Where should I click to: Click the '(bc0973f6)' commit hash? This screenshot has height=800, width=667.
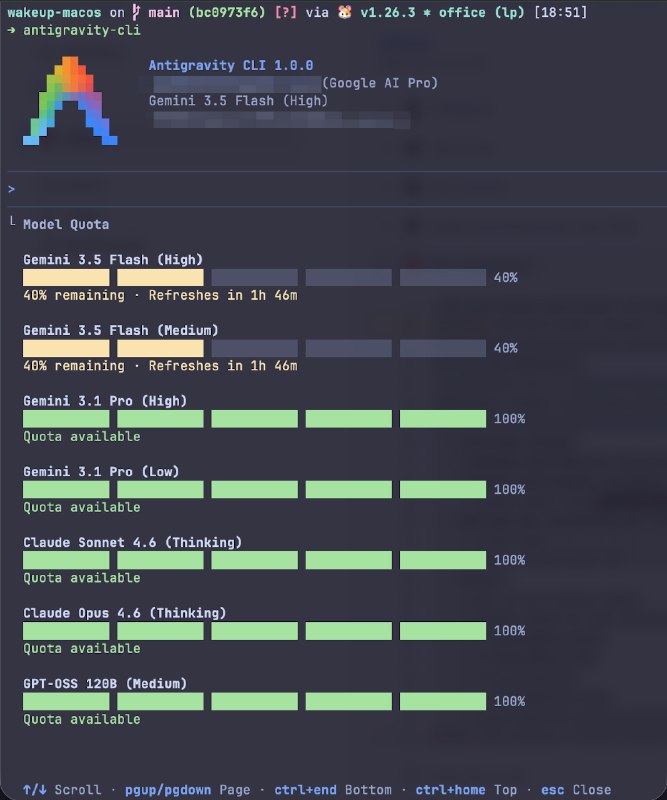tap(227, 12)
